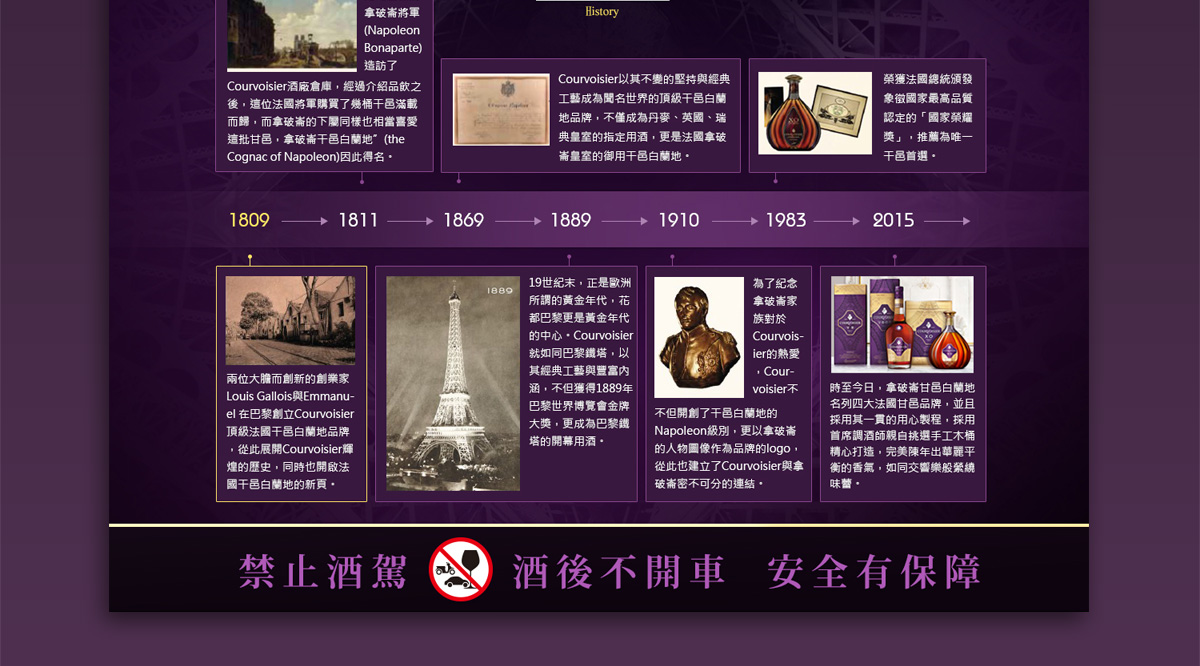This screenshot has height=666, width=1200.
Task: Click the 1889 paragraph beginning 19世紀末
Action: click(581, 361)
